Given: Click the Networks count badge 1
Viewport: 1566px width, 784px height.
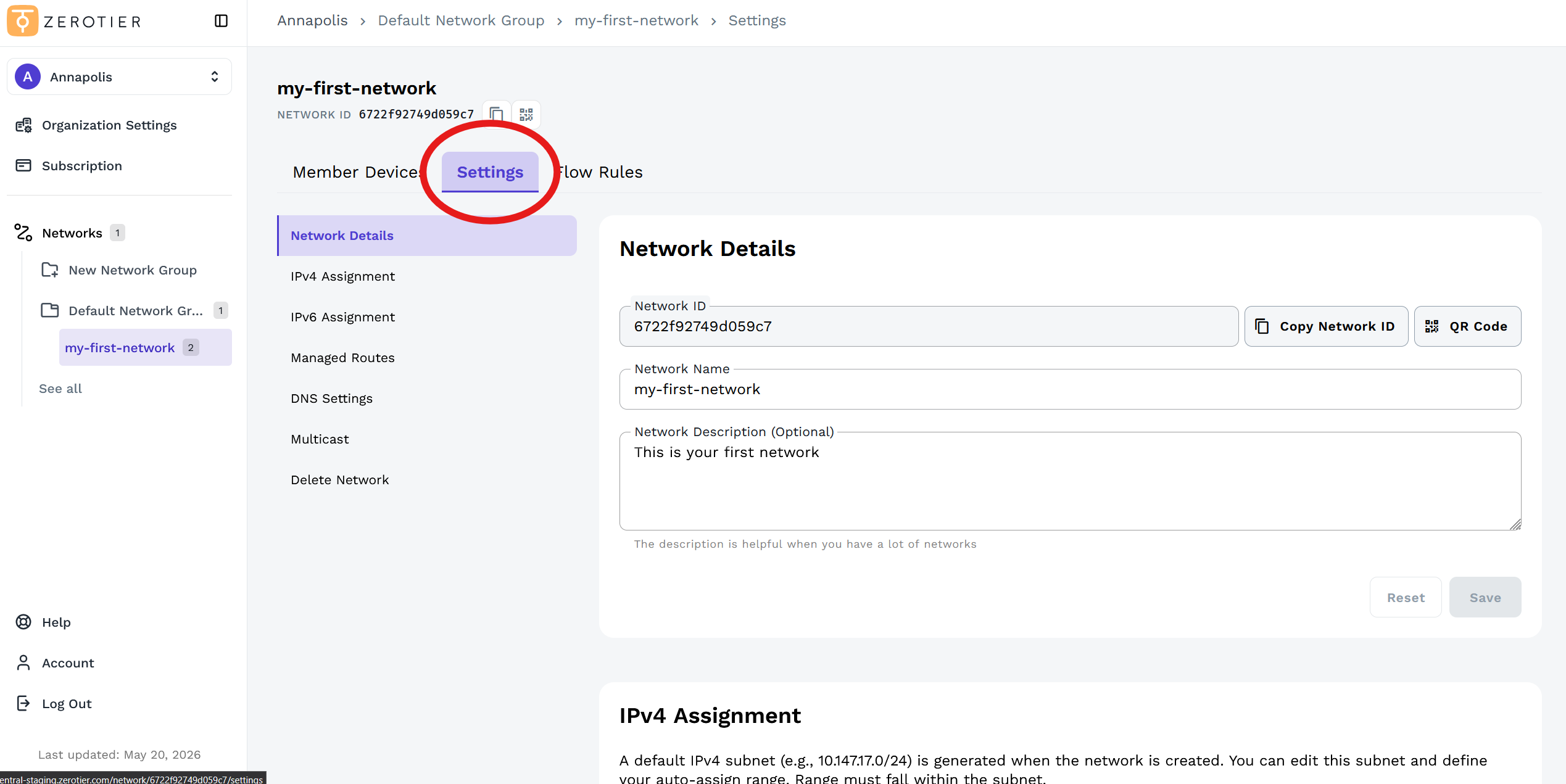Looking at the screenshot, I should pyautogui.click(x=117, y=233).
